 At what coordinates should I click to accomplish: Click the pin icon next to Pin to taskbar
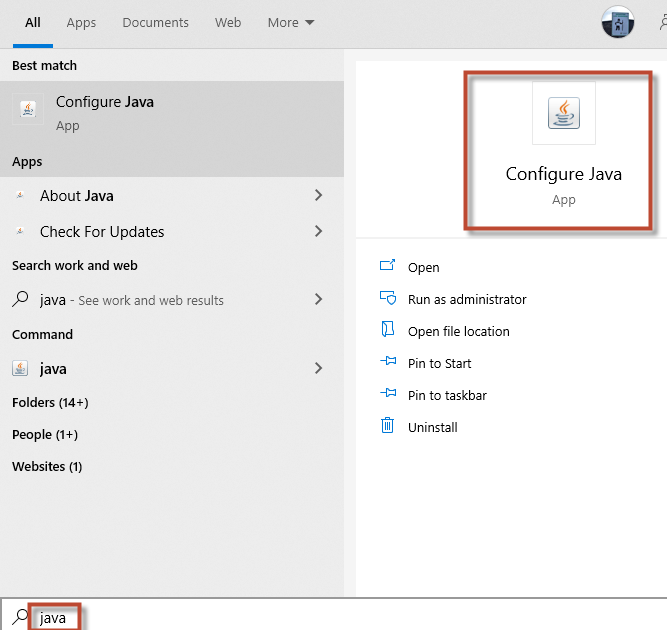tap(388, 393)
